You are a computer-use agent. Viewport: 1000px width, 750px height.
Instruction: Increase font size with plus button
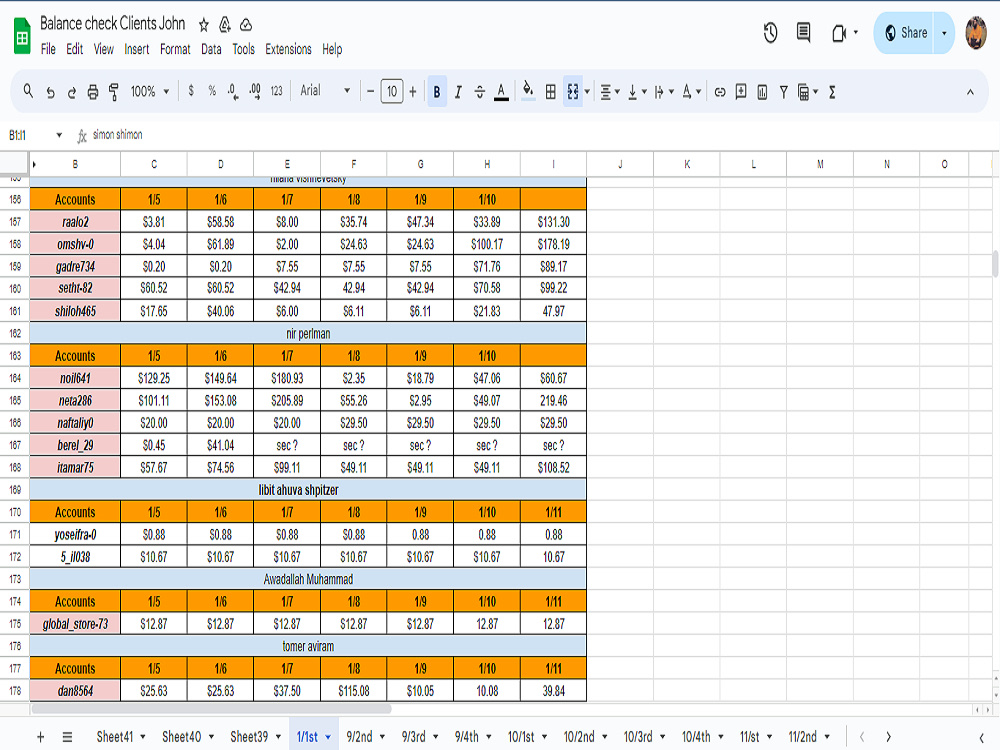413,92
